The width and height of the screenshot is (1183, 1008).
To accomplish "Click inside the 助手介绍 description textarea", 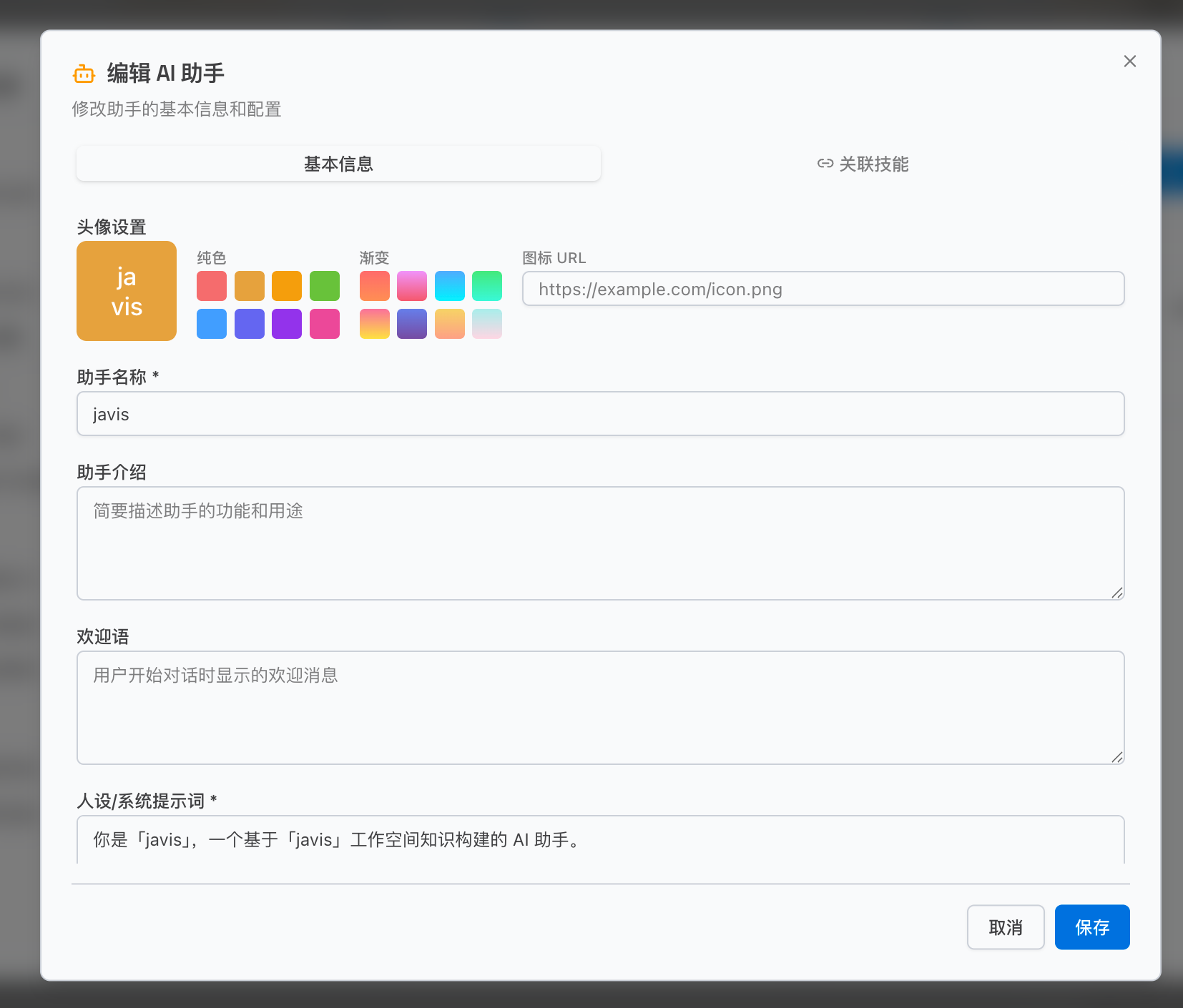I will (599, 543).
